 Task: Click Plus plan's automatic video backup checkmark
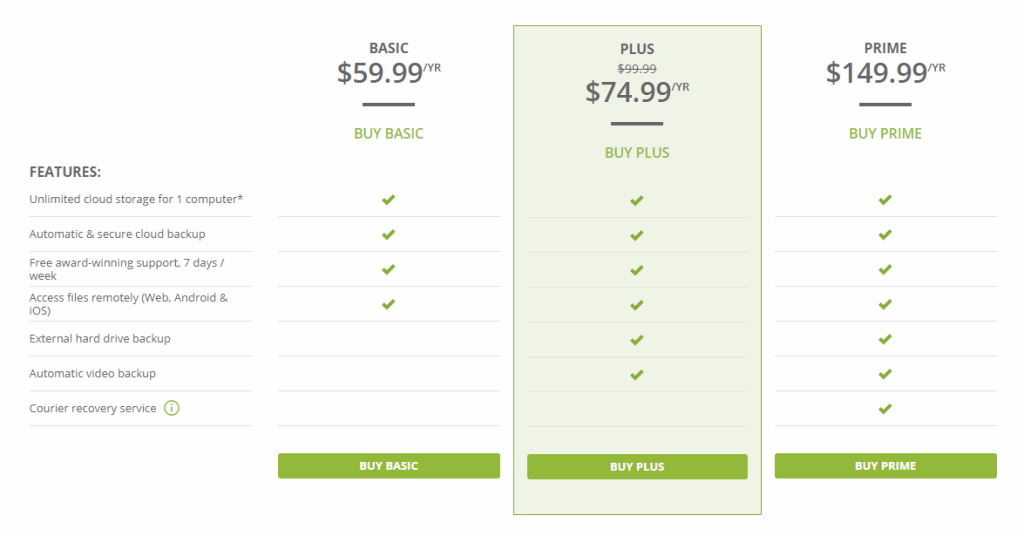(x=636, y=375)
